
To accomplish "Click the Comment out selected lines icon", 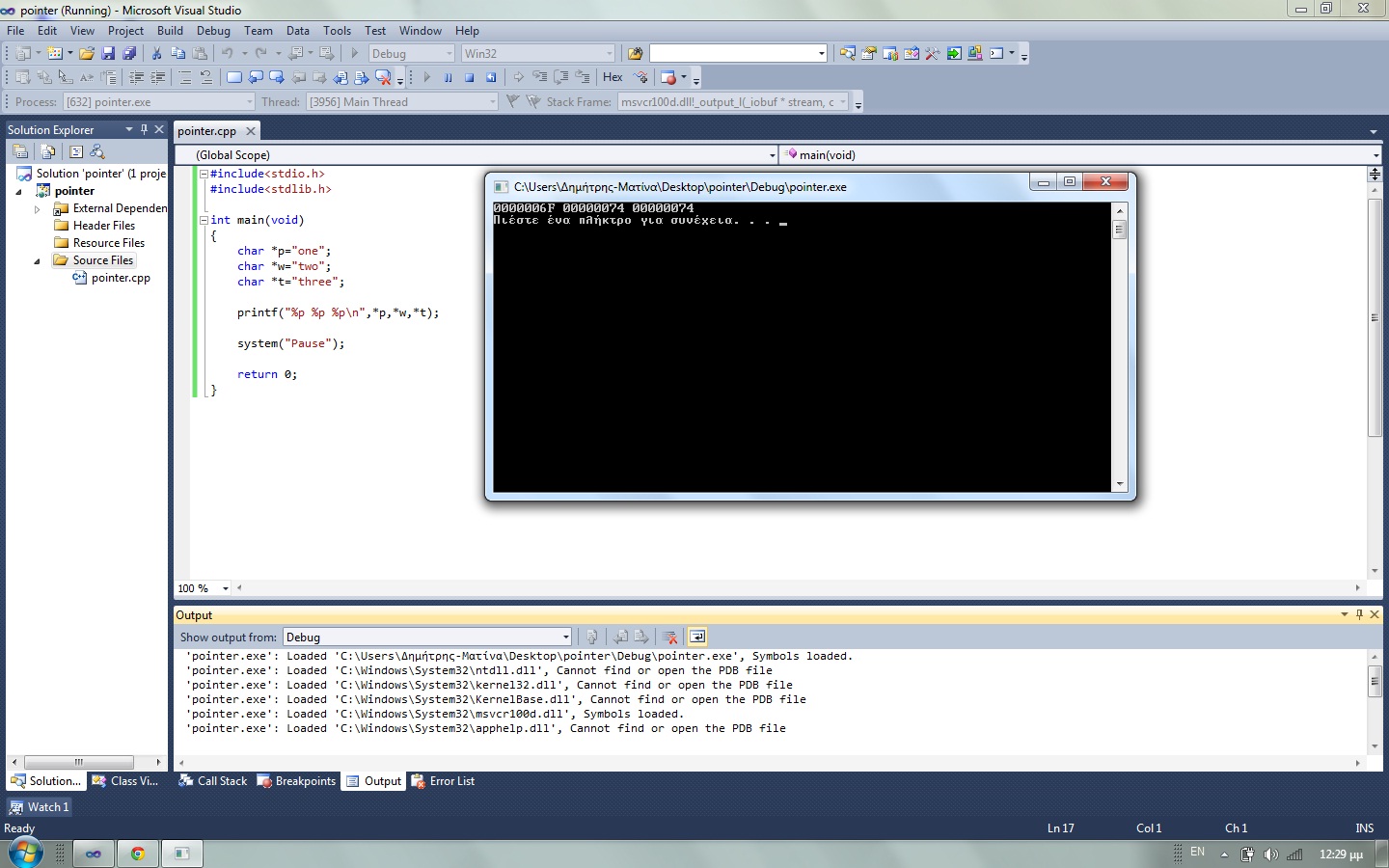I will [185, 77].
